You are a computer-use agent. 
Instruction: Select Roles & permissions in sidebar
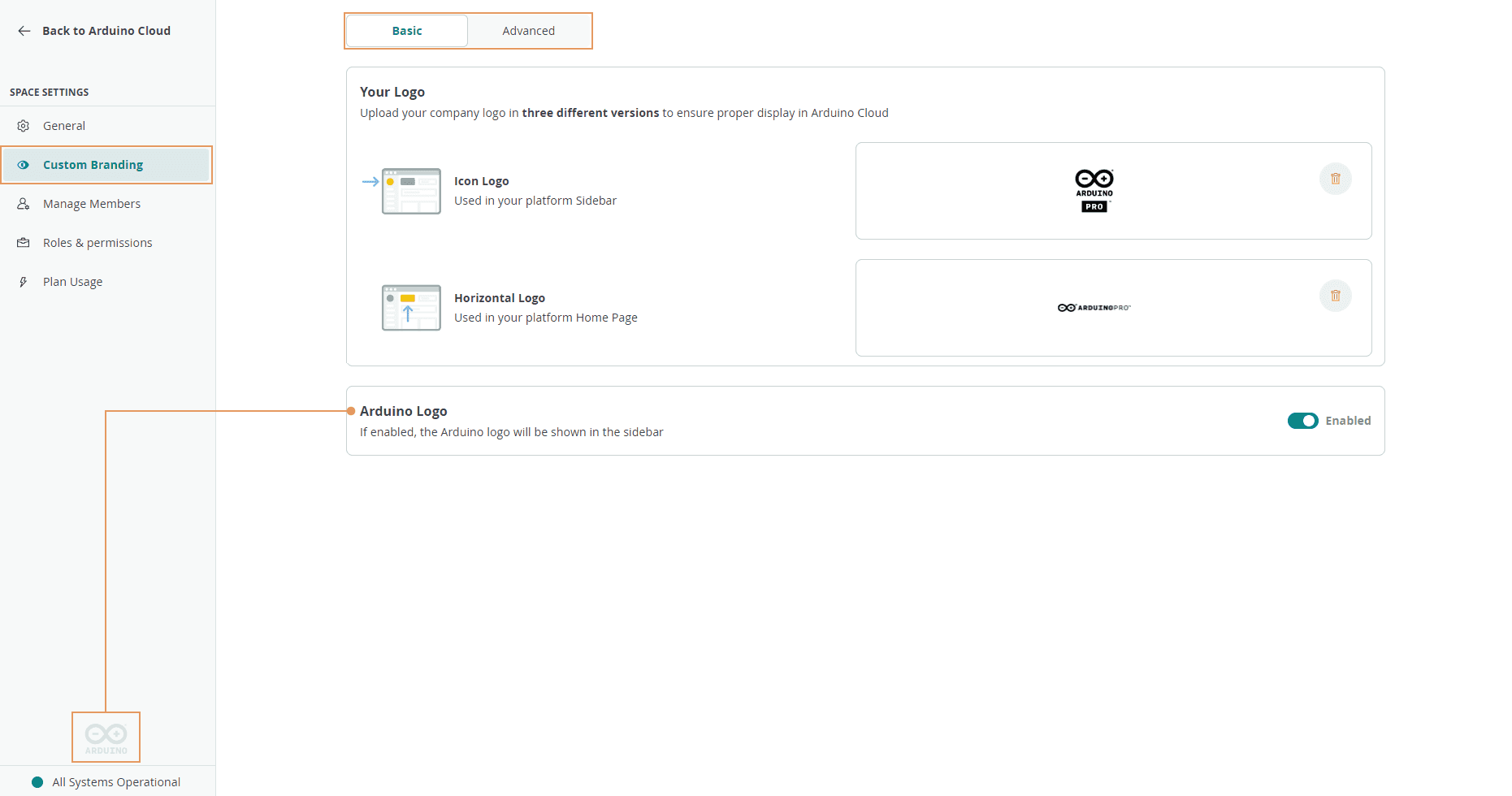(97, 243)
